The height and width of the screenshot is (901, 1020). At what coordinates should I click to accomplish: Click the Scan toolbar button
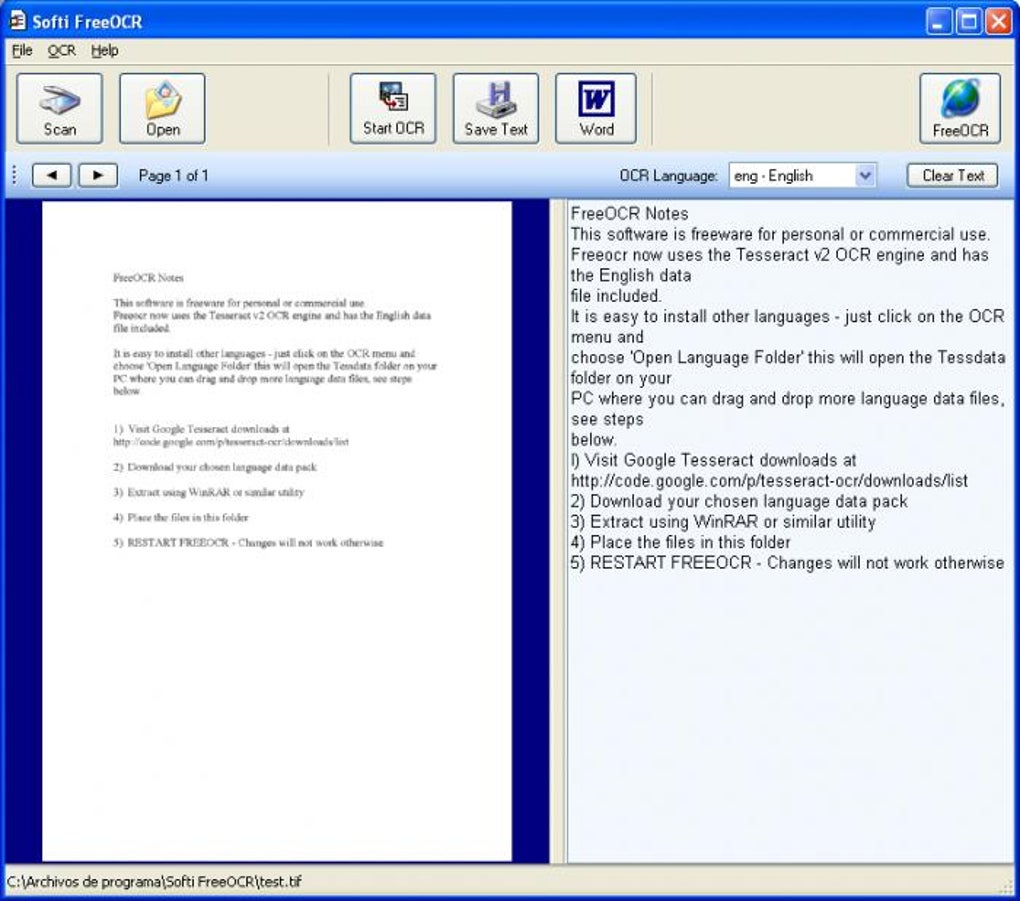point(59,109)
